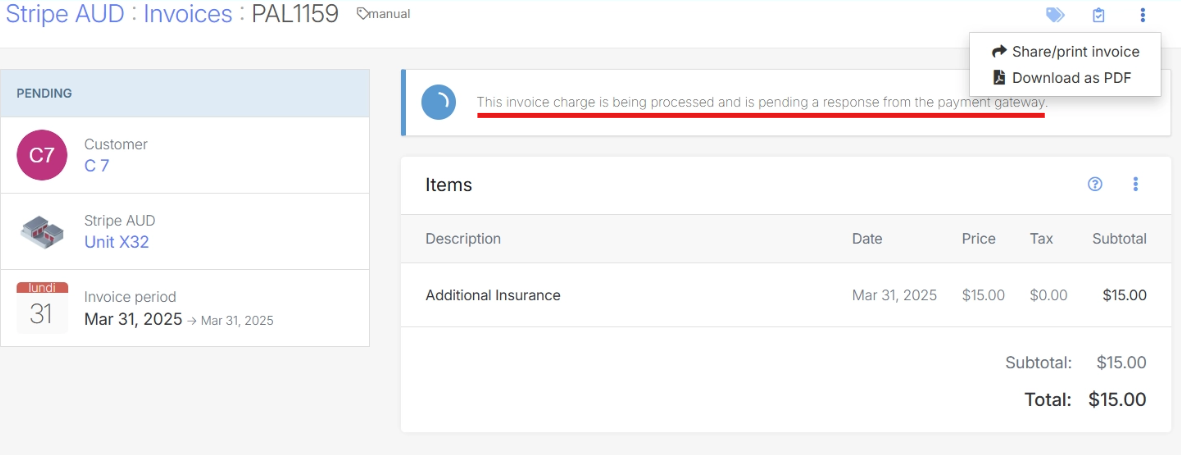Open the header three-dot more menu
Viewport: 1181px width, 455px height.
(x=1143, y=14)
